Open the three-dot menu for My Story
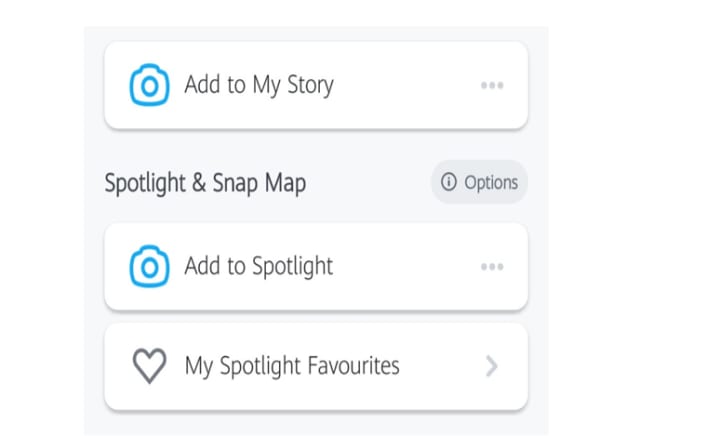 coord(491,85)
